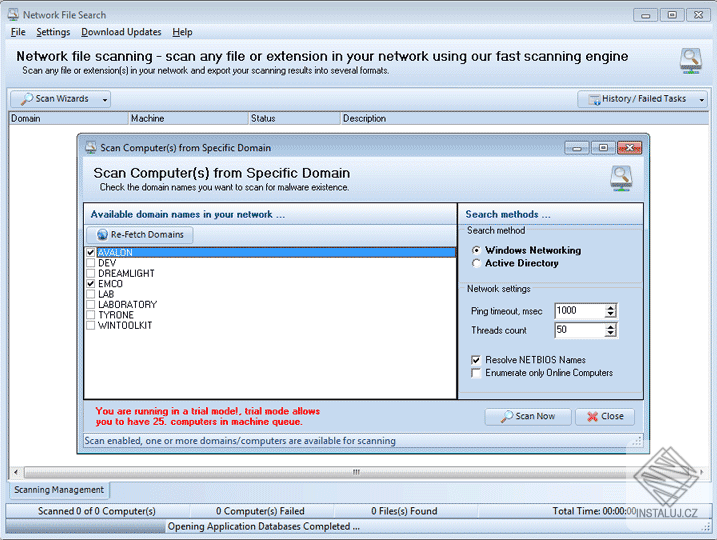Screen dimensions: 717x540
Task: Click the Close button with red X
Action: click(605, 417)
